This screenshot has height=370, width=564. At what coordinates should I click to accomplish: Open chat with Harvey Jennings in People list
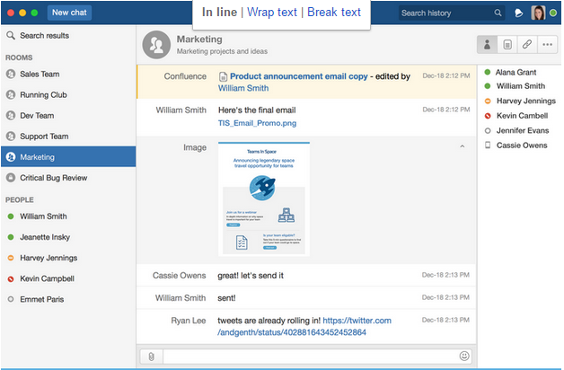tap(68, 258)
